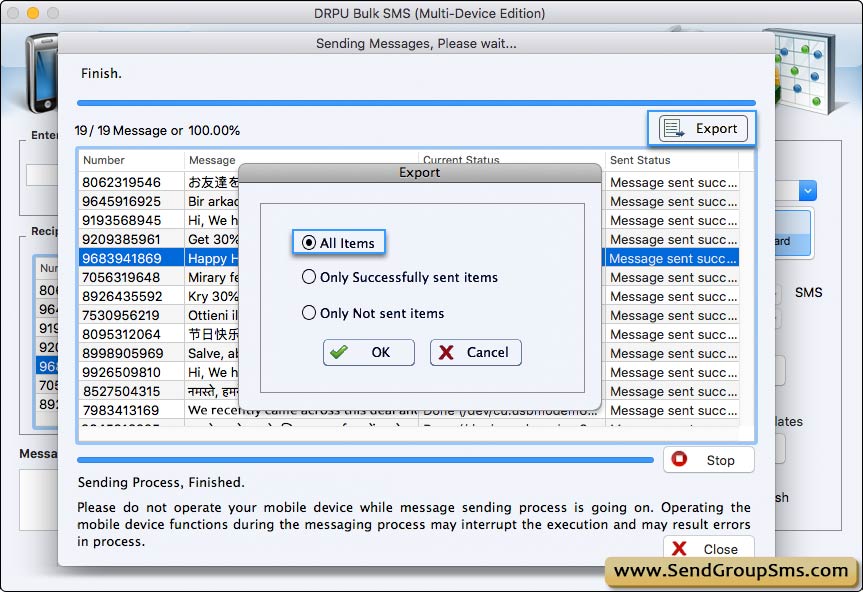Click the green checkmark icon on OK

[x=339, y=352]
